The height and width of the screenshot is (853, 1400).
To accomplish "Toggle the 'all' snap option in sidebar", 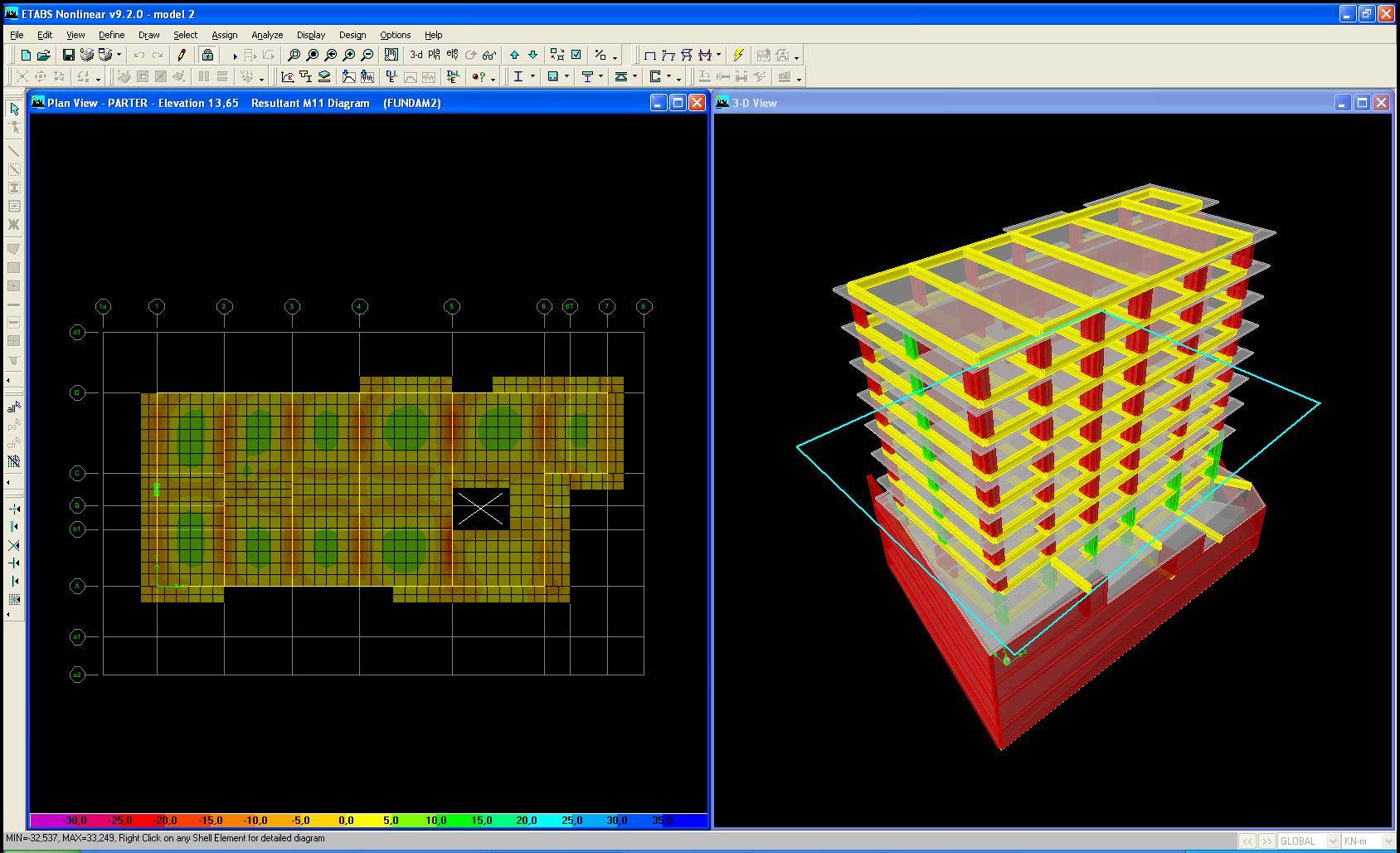I will tap(14, 407).
